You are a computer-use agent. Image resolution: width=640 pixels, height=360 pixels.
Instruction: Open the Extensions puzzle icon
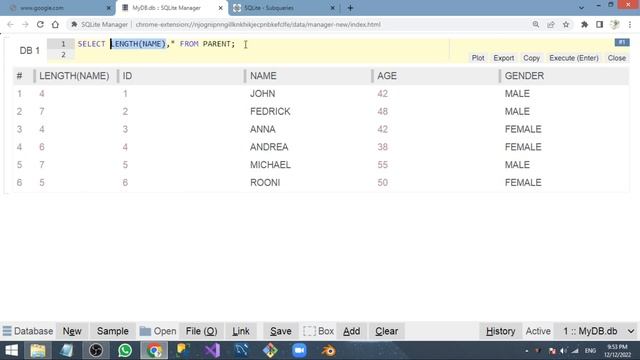click(584, 24)
